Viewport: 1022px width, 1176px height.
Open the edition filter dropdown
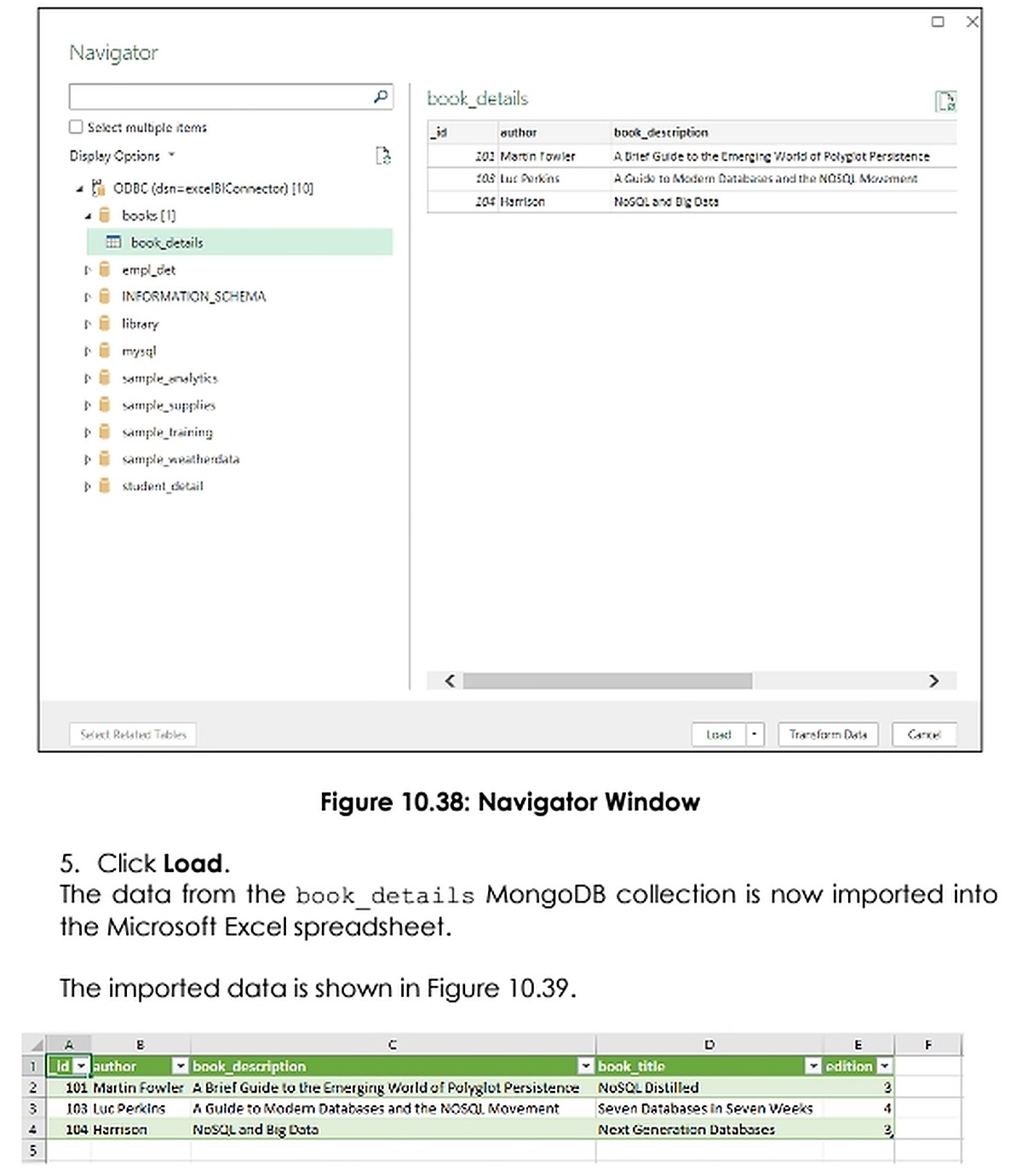coord(885,1066)
